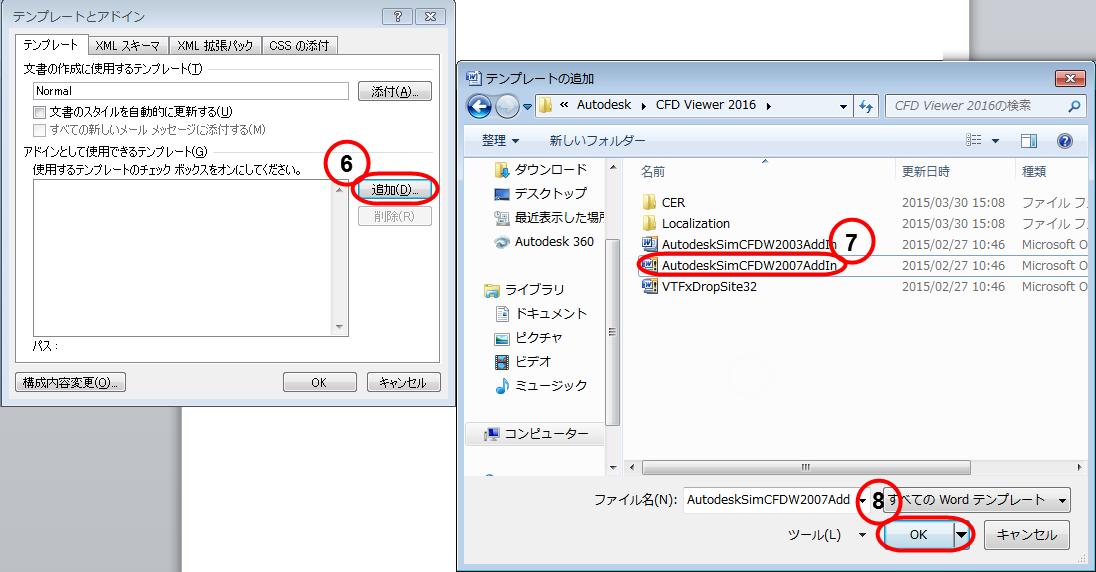
Task: Click the change view icon in the file dialog toolbar
Action: (974, 141)
